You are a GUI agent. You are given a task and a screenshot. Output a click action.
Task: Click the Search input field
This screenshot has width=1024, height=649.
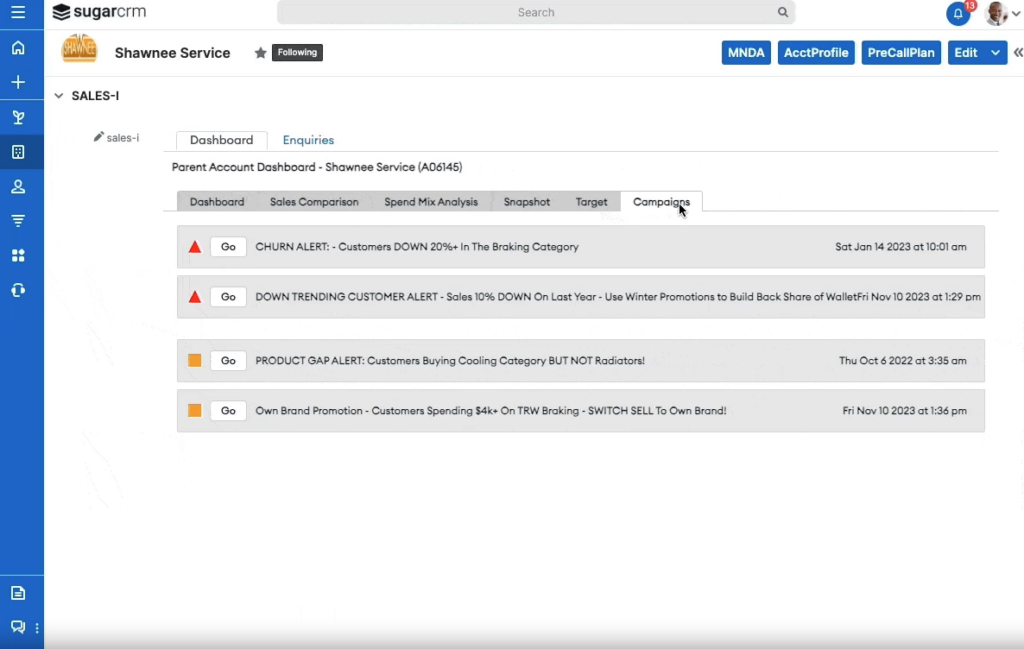(536, 13)
